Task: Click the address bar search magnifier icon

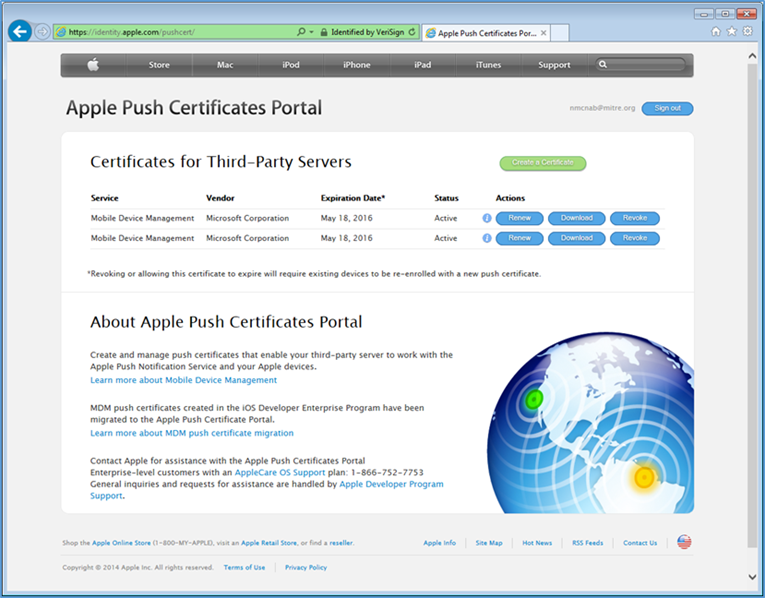Action: click(301, 32)
